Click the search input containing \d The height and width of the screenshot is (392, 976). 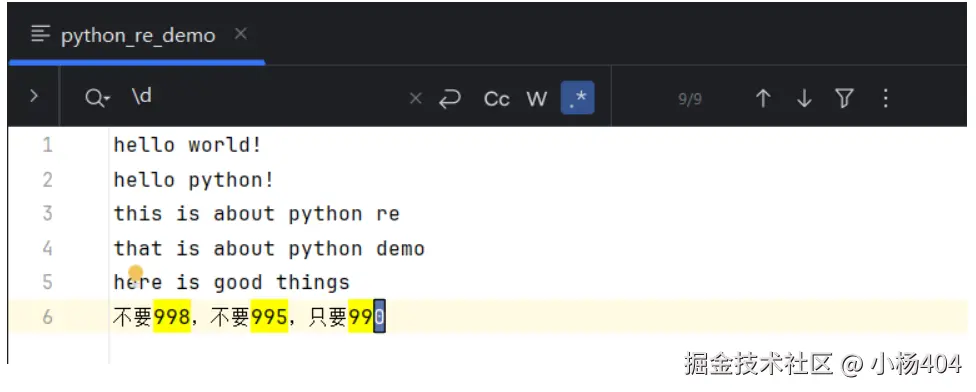(261, 97)
